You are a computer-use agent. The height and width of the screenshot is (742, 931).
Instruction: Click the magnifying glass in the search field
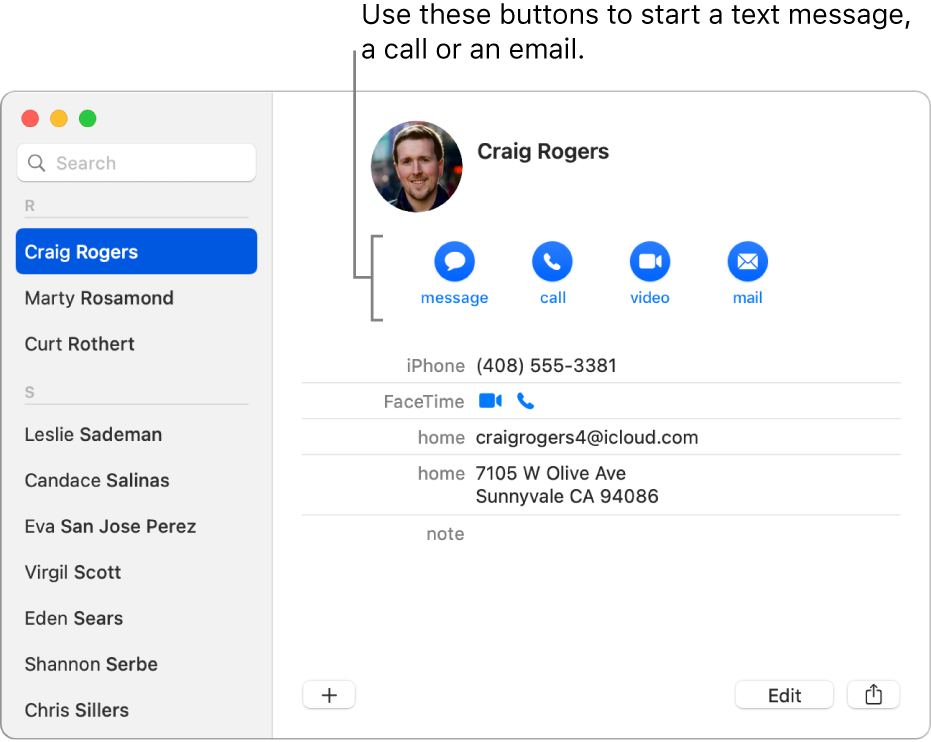coord(37,162)
